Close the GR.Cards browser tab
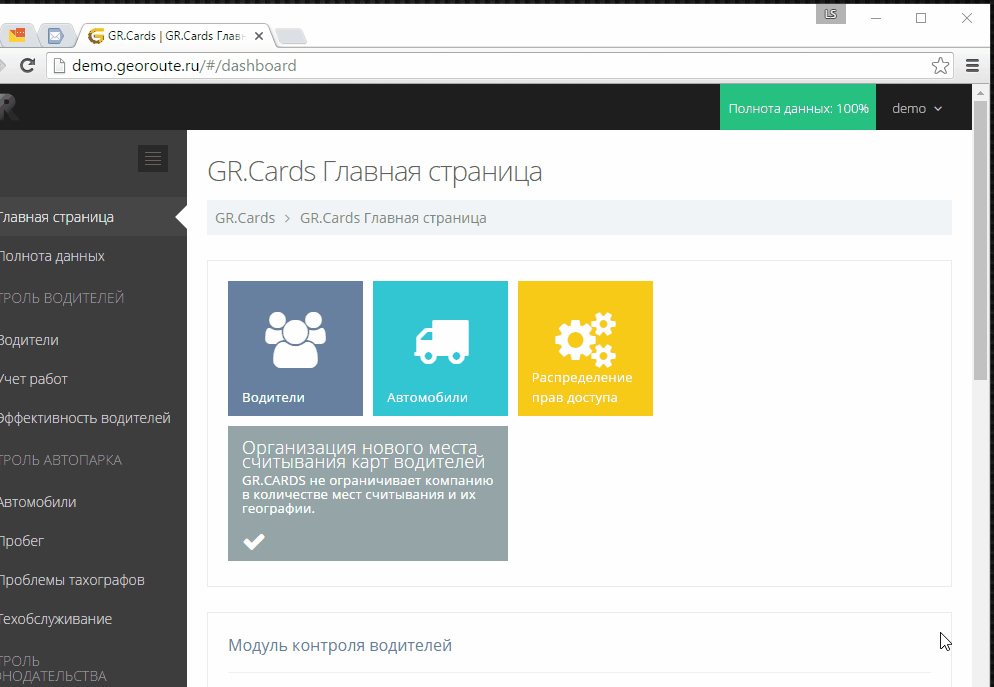The width and height of the screenshot is (994, 687). point(259,36)
